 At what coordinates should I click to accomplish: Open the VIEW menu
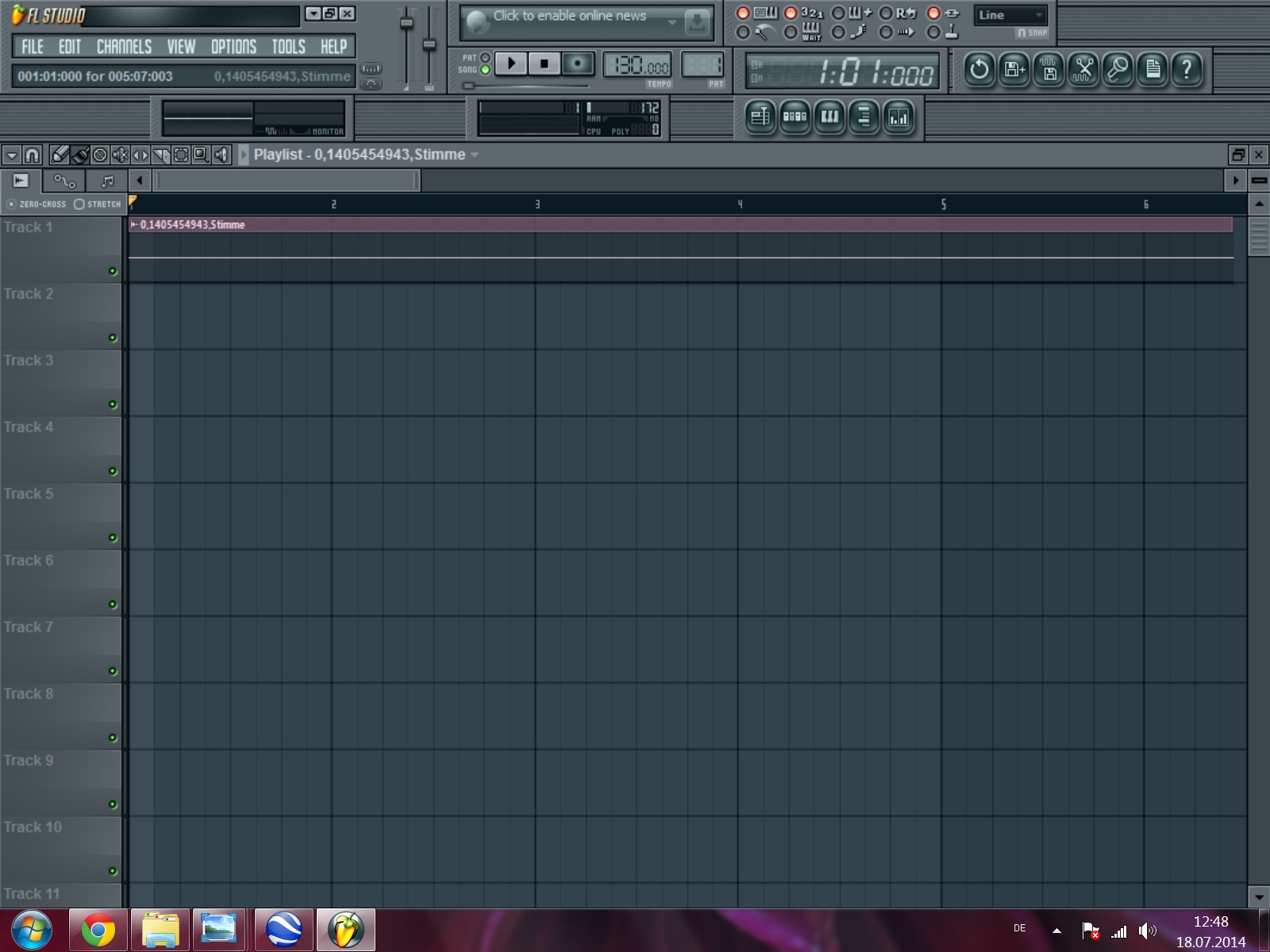click(x=181, y=47)
